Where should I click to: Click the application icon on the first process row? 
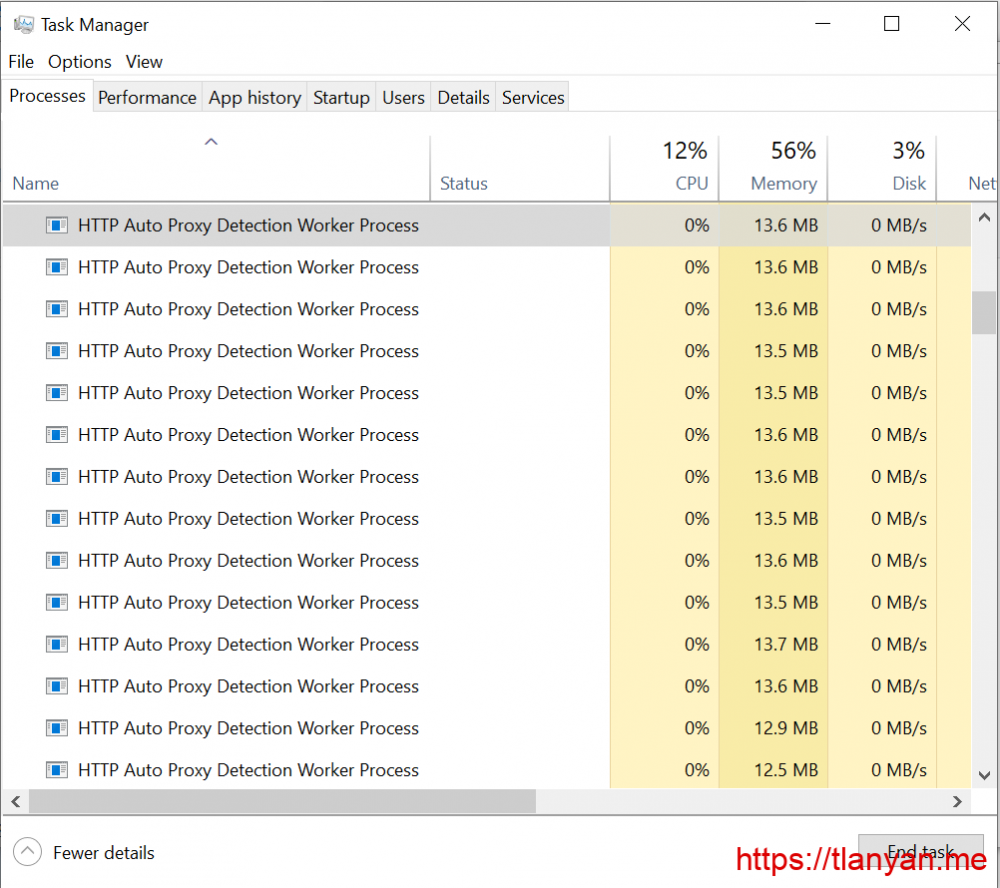[57, 225]
